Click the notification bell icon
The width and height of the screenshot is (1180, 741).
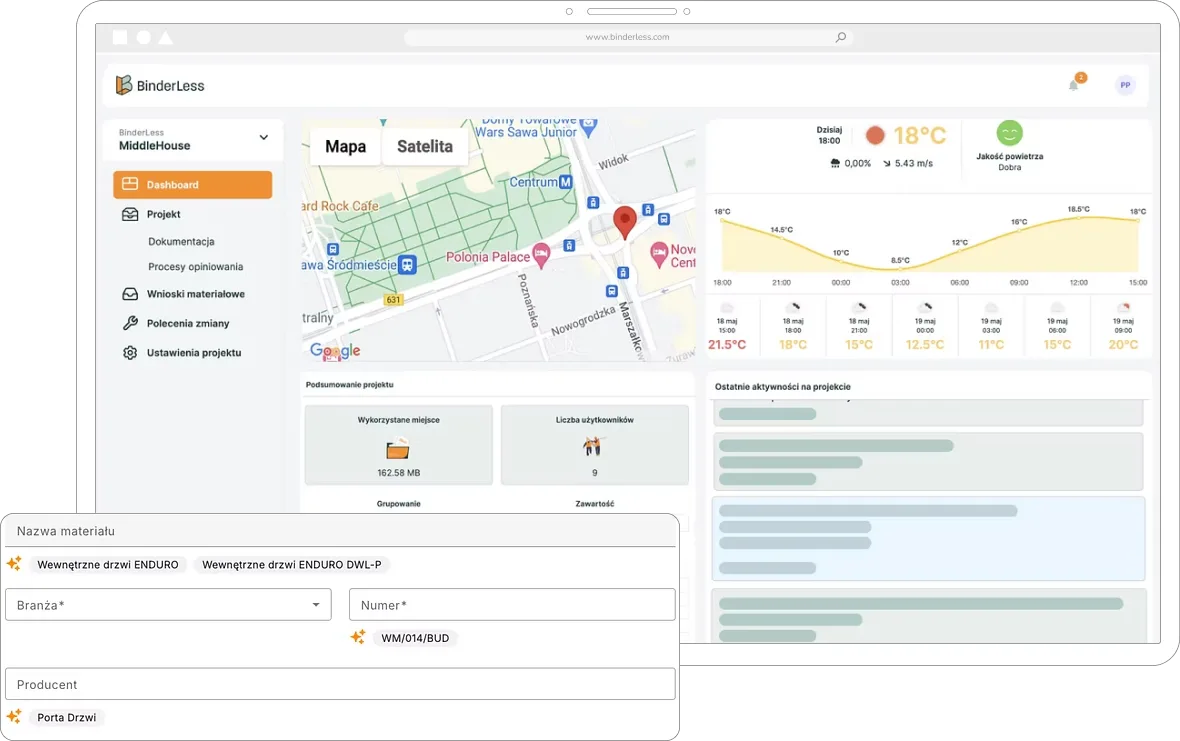pos(1073,86)
